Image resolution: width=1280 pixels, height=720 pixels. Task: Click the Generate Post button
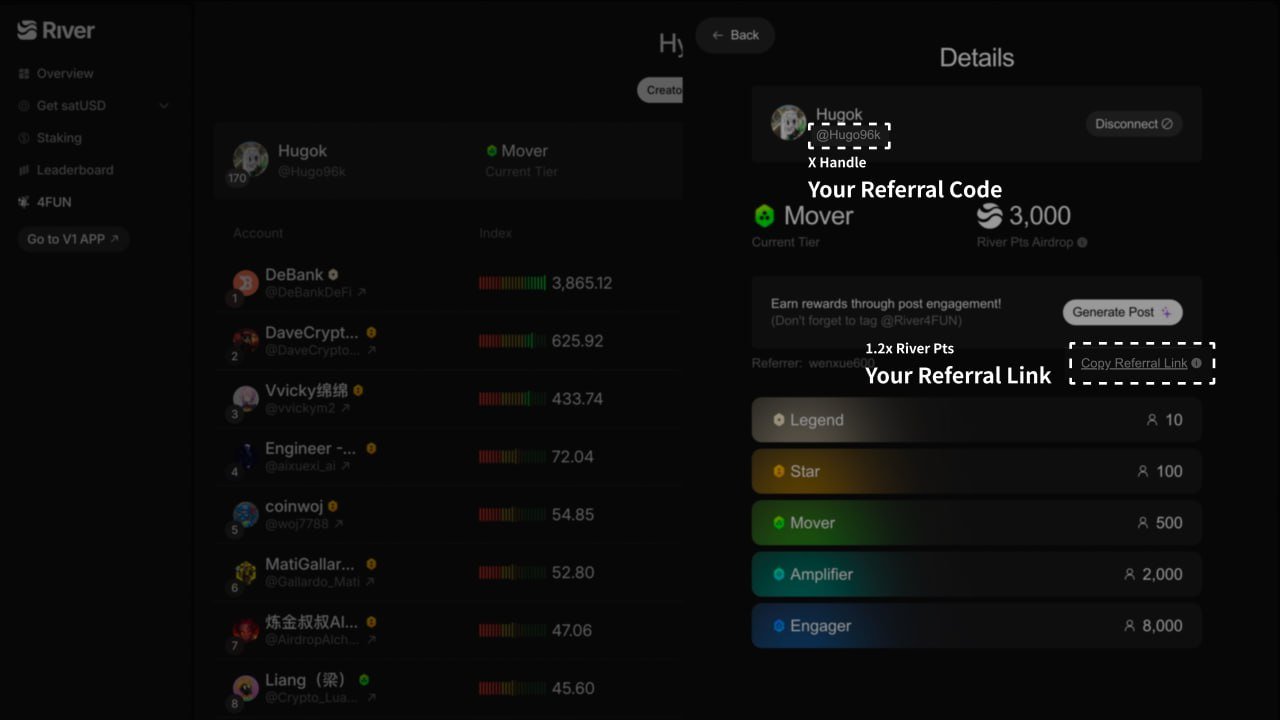(1123, 312)
